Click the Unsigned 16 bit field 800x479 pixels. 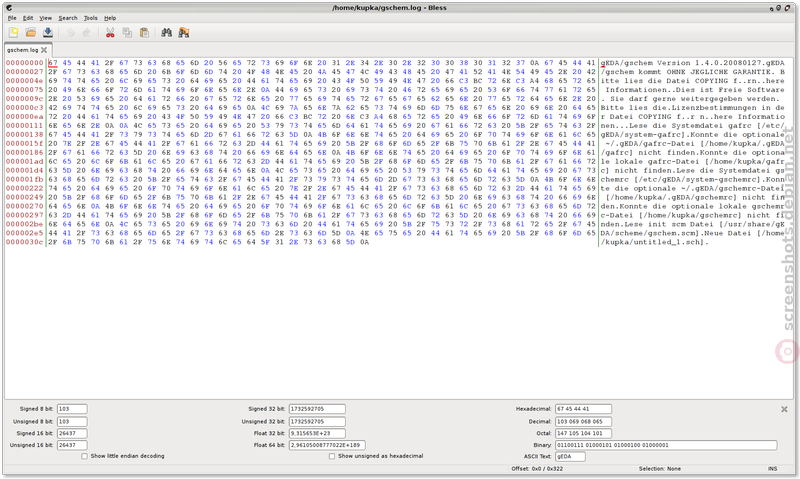[72, 445]
